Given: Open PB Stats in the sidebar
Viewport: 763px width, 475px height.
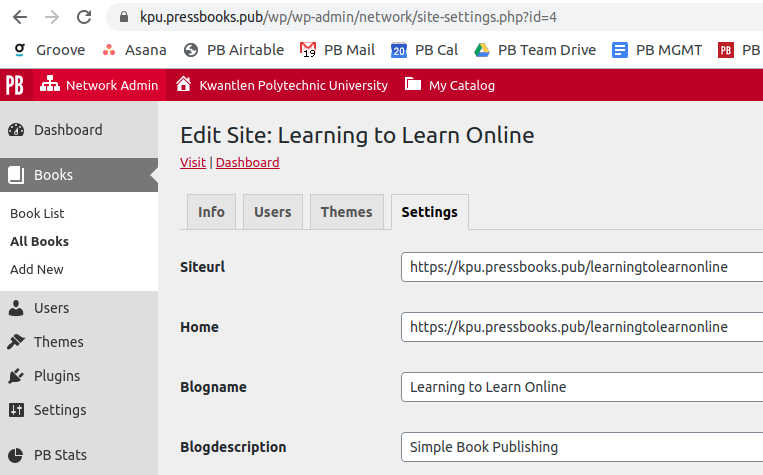Looking at the screenshot, I should click(60, 455).
